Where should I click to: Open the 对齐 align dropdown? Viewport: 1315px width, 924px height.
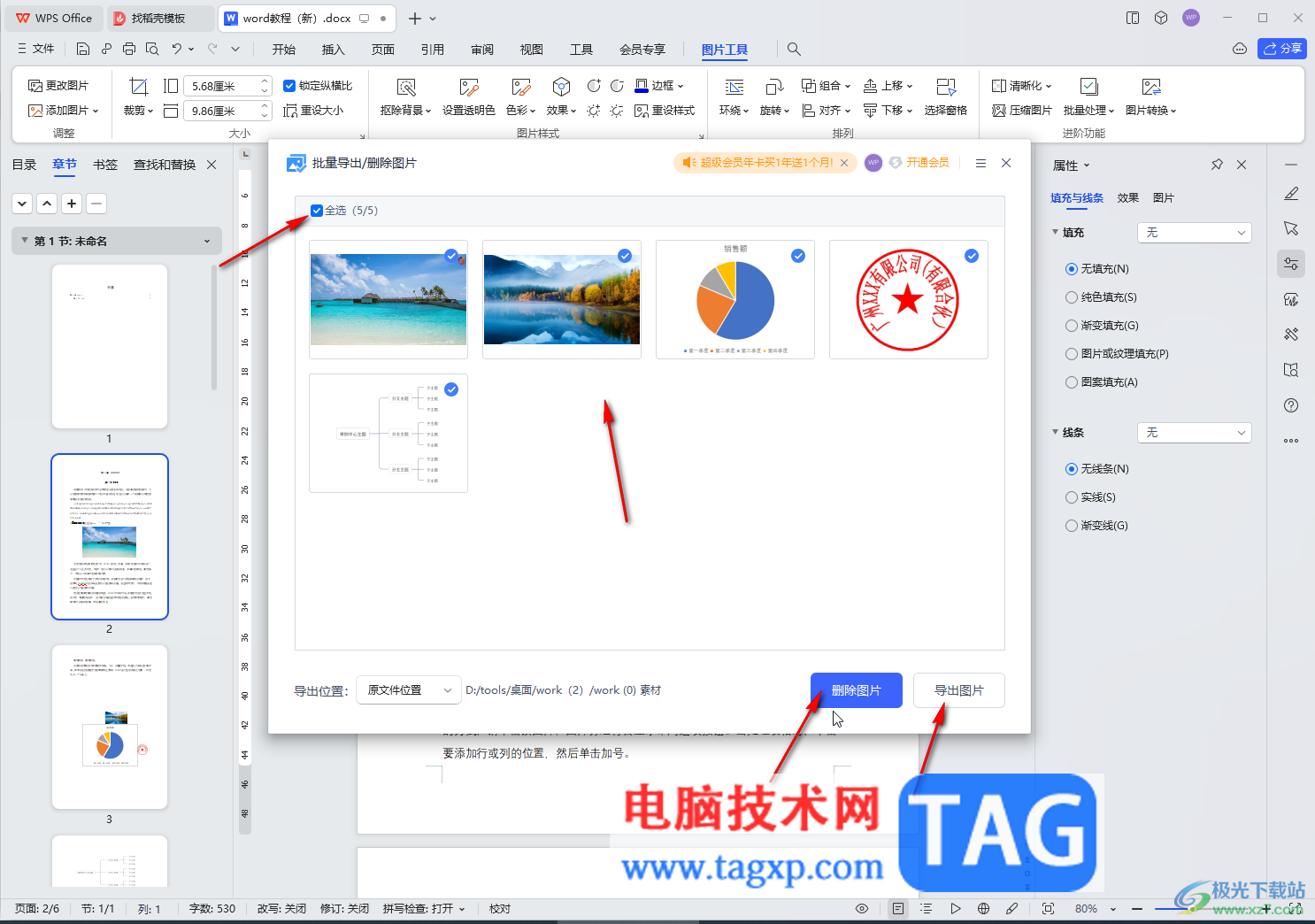coord(847,111)
